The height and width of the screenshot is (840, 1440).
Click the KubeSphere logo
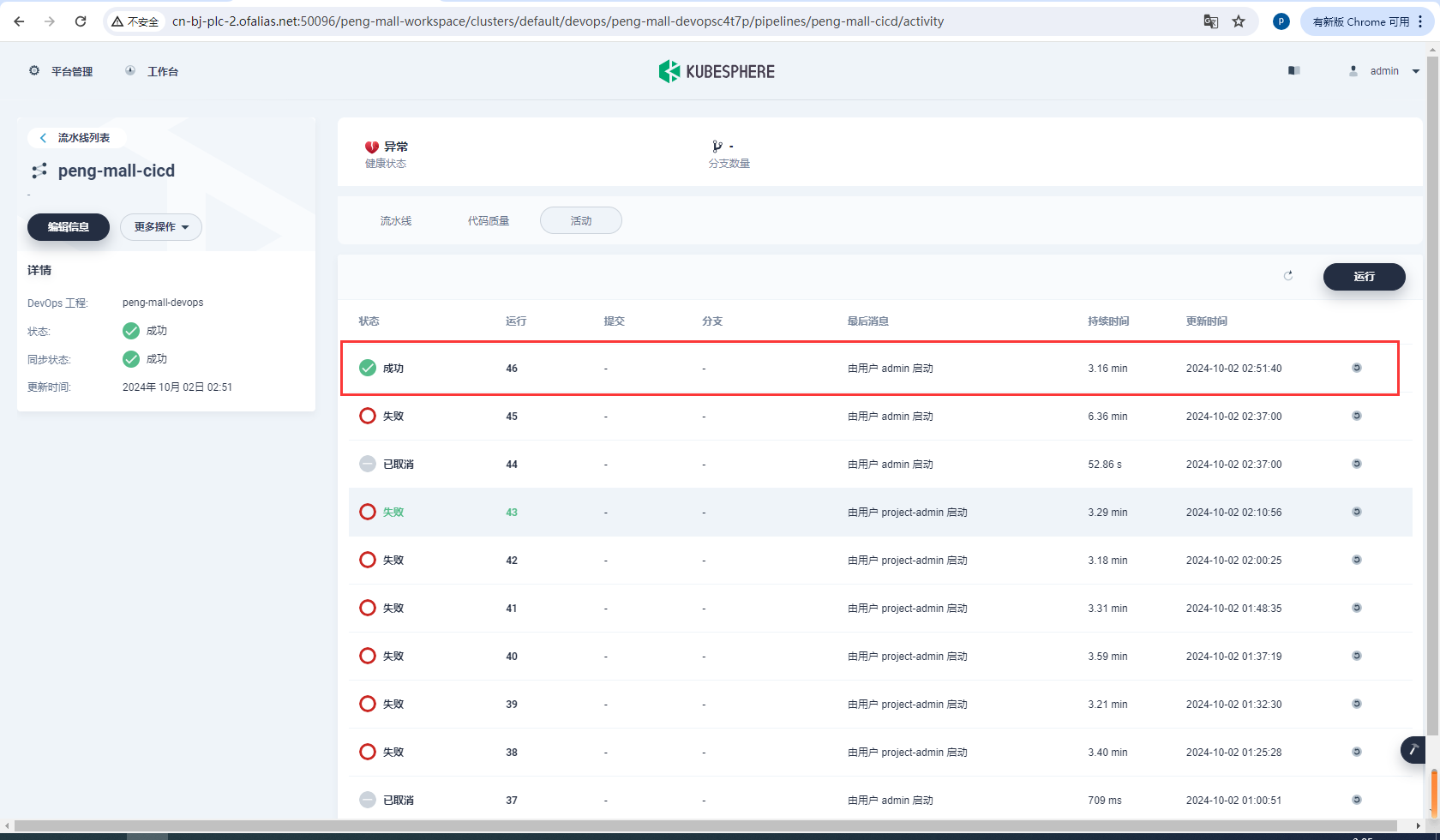[717, 71]
